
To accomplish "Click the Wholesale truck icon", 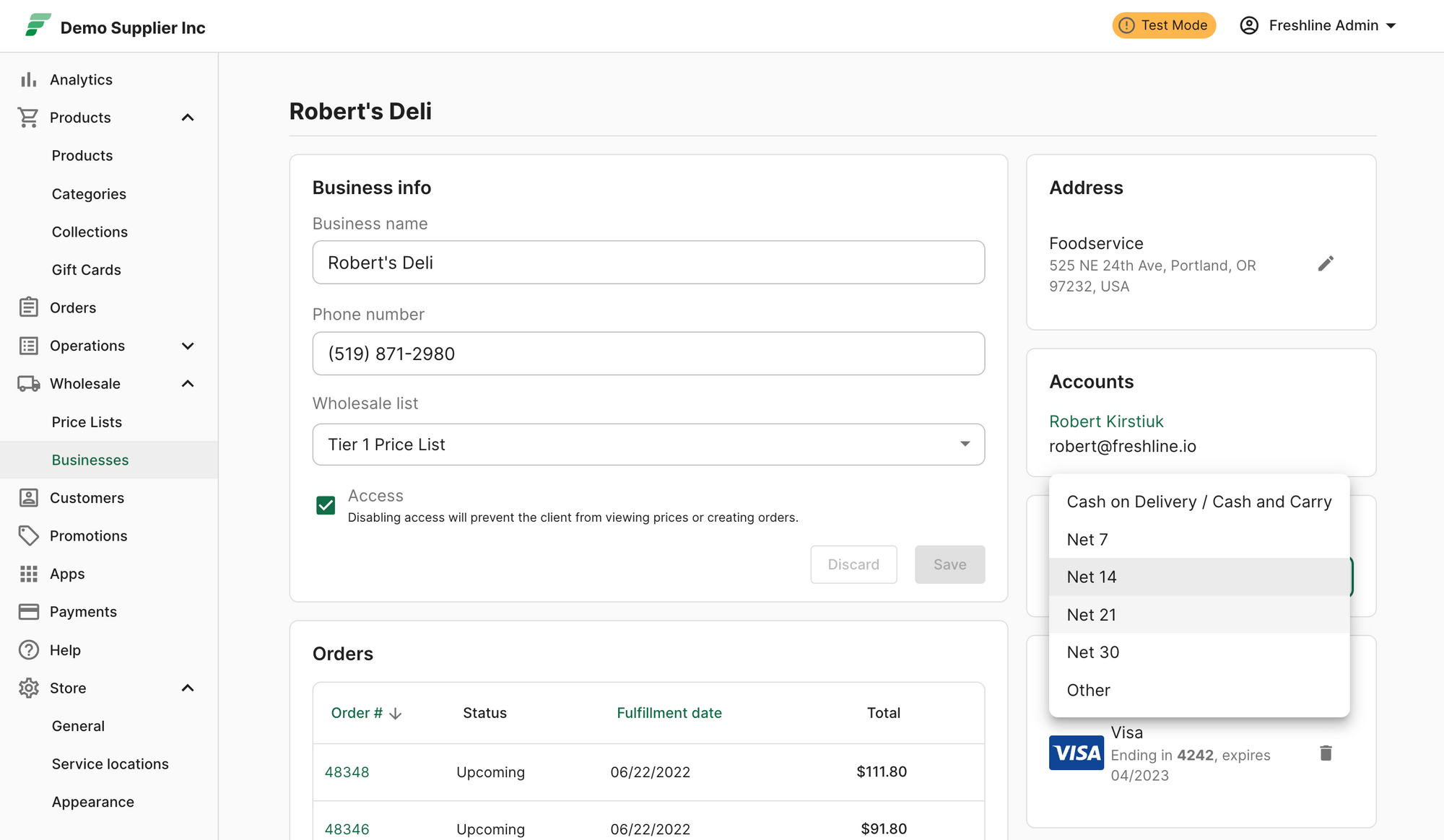I will 28,384.
